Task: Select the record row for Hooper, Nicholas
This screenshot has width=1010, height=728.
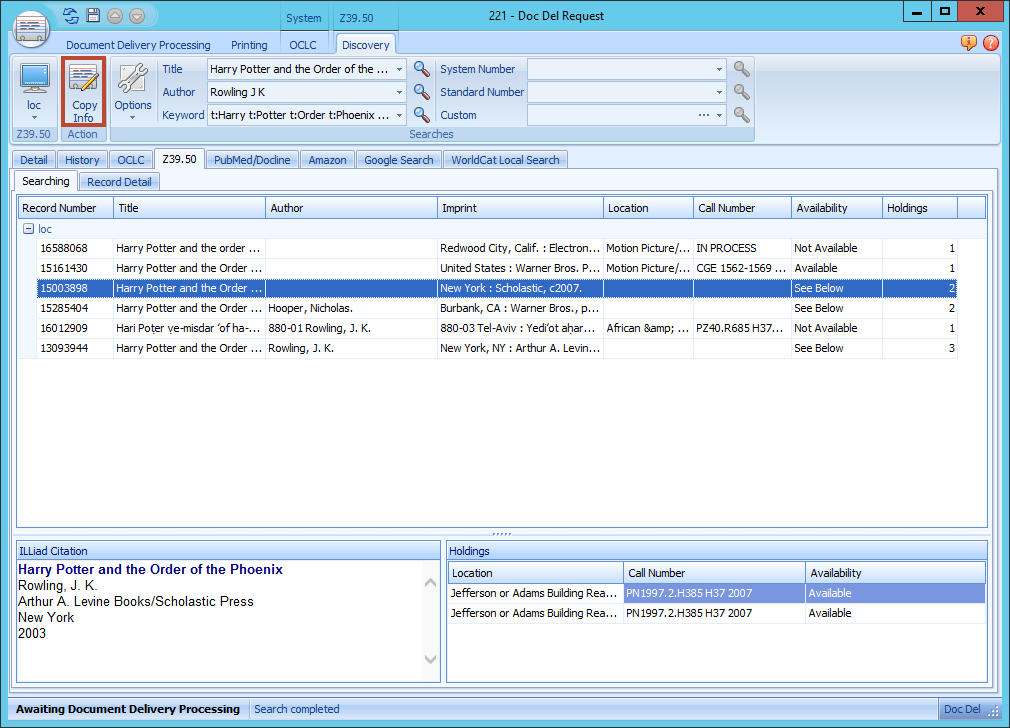Action: point(300,308)
